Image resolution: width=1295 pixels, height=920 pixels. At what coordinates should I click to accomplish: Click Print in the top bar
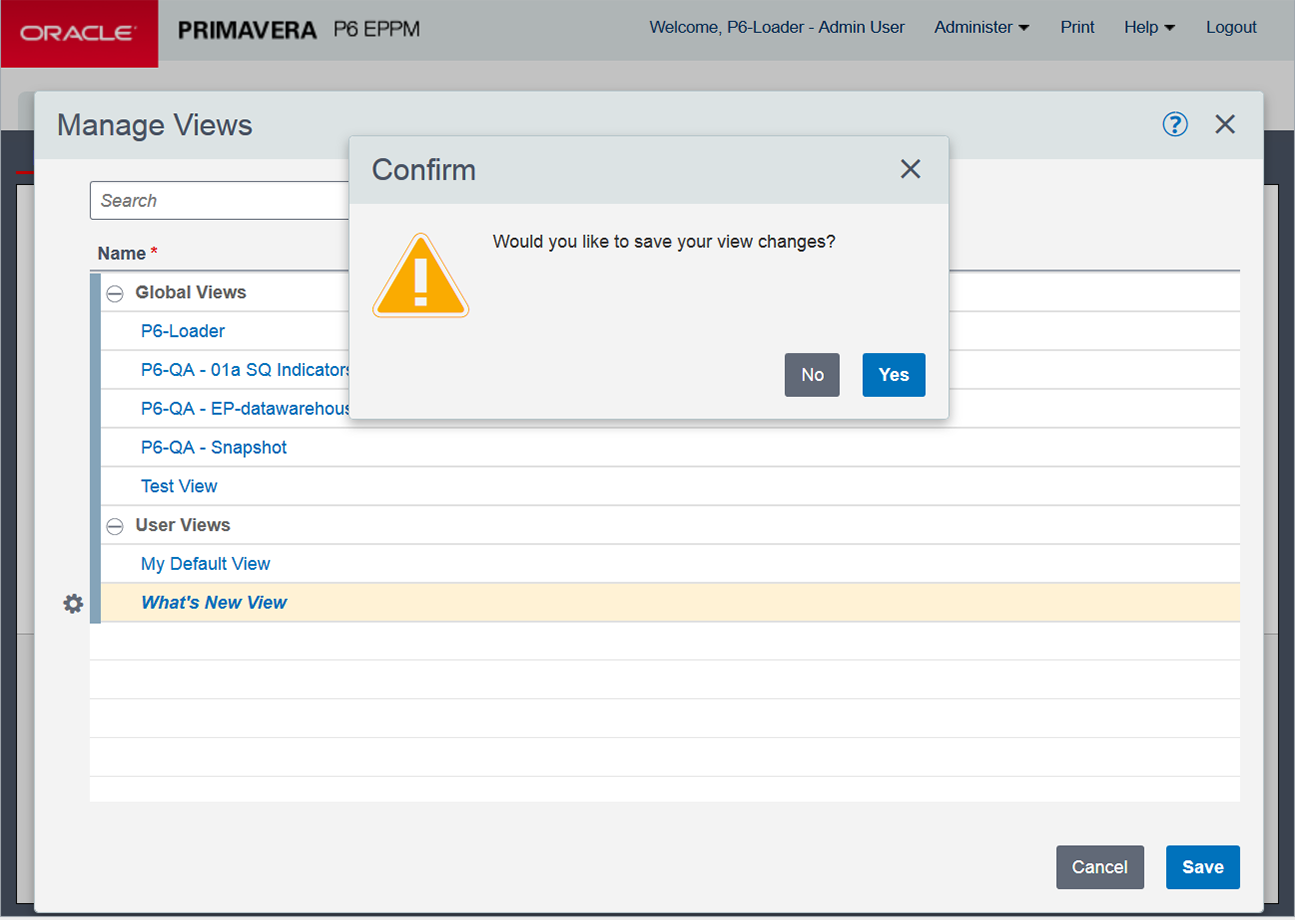pos(1077,28)
